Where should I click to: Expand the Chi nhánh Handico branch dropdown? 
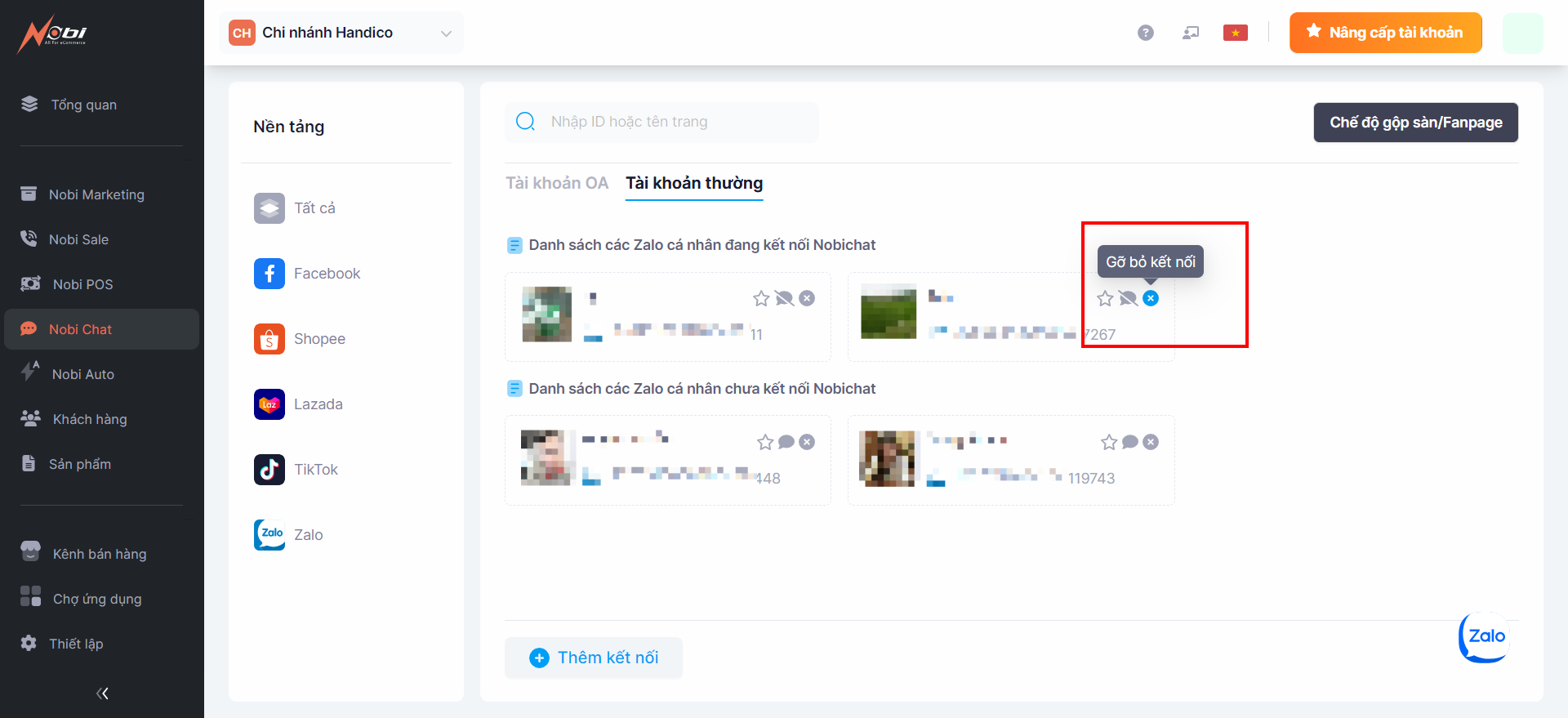[446, 33]
